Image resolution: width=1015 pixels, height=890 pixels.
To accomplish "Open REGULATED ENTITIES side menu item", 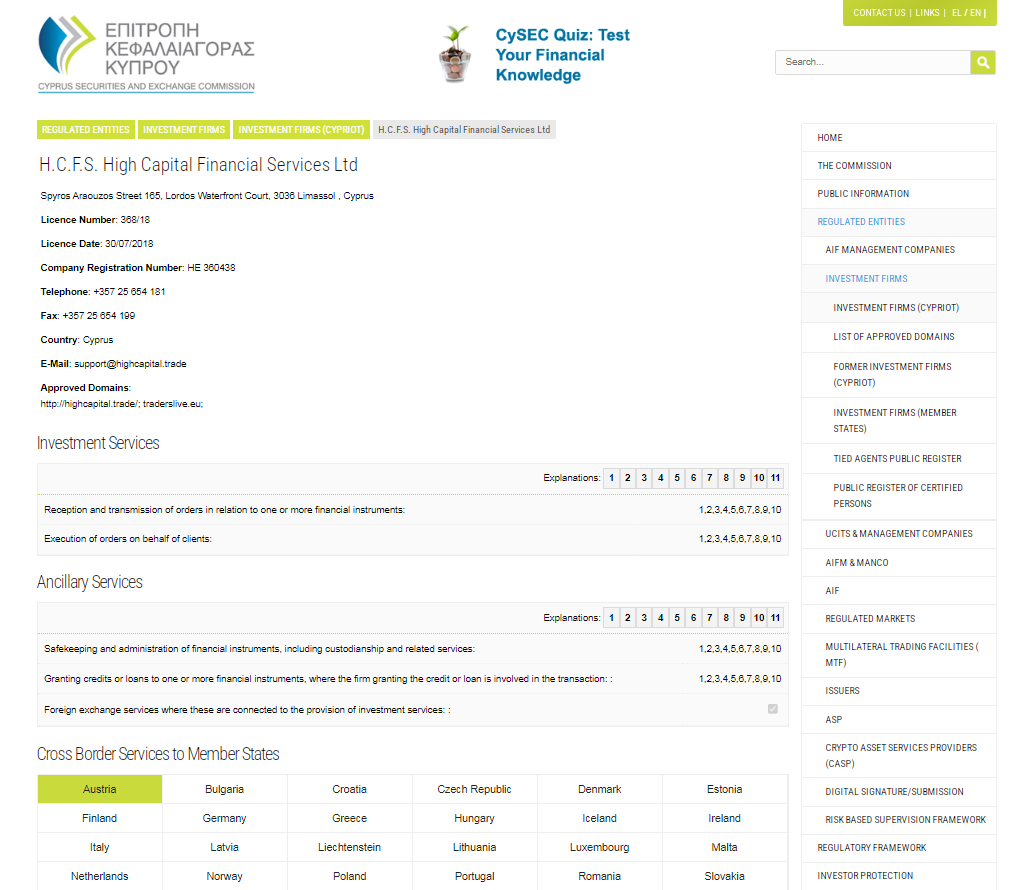I will 898,222.
